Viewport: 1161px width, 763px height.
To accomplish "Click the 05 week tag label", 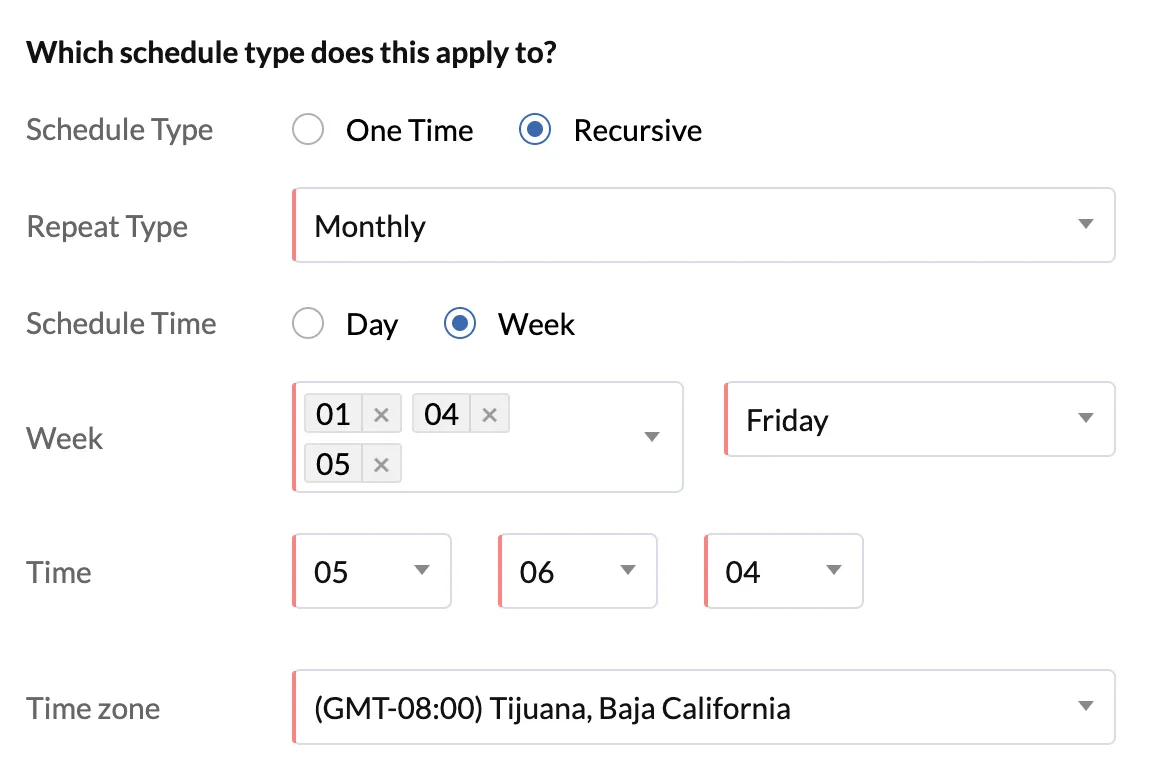I will coord(333,464).
